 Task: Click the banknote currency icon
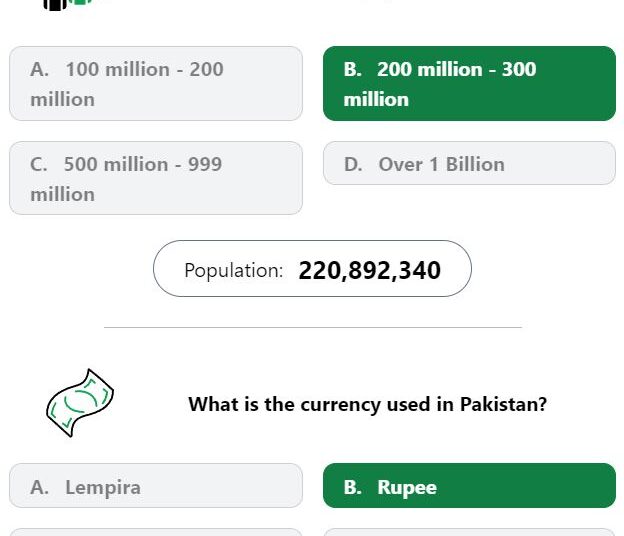80,403
